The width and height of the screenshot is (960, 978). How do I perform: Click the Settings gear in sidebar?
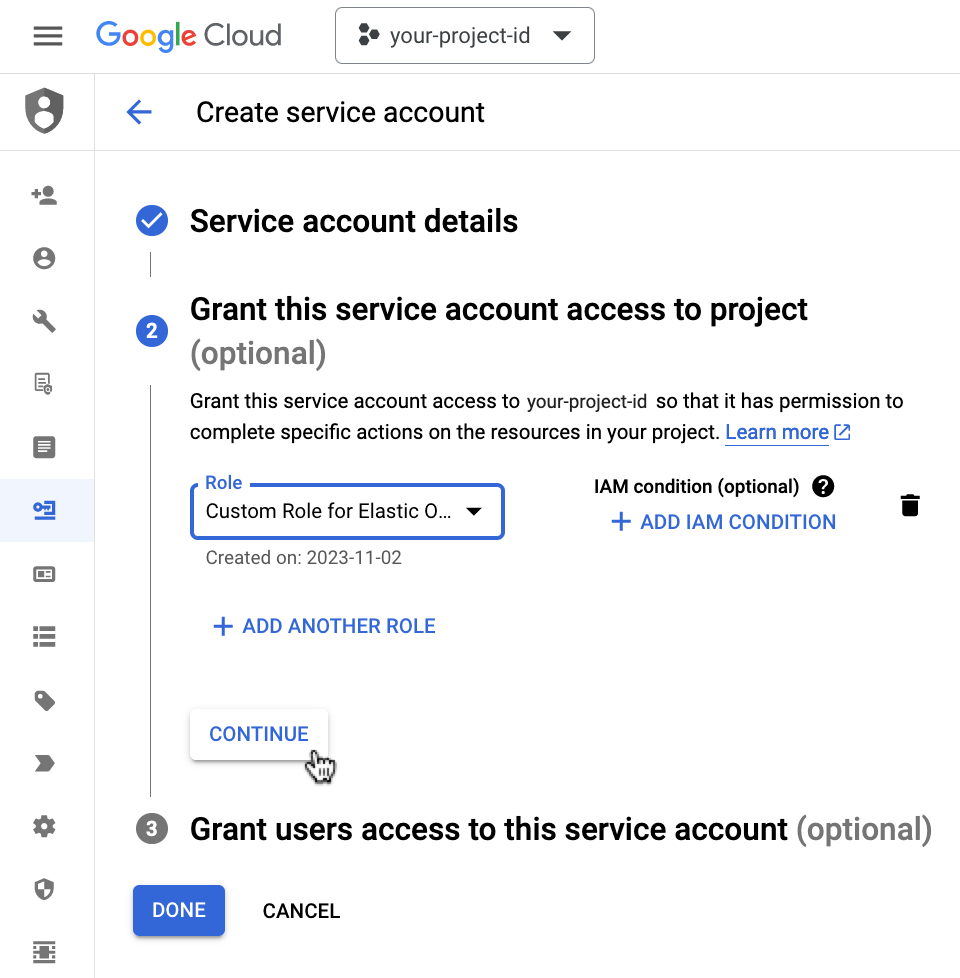click(44, 827)
